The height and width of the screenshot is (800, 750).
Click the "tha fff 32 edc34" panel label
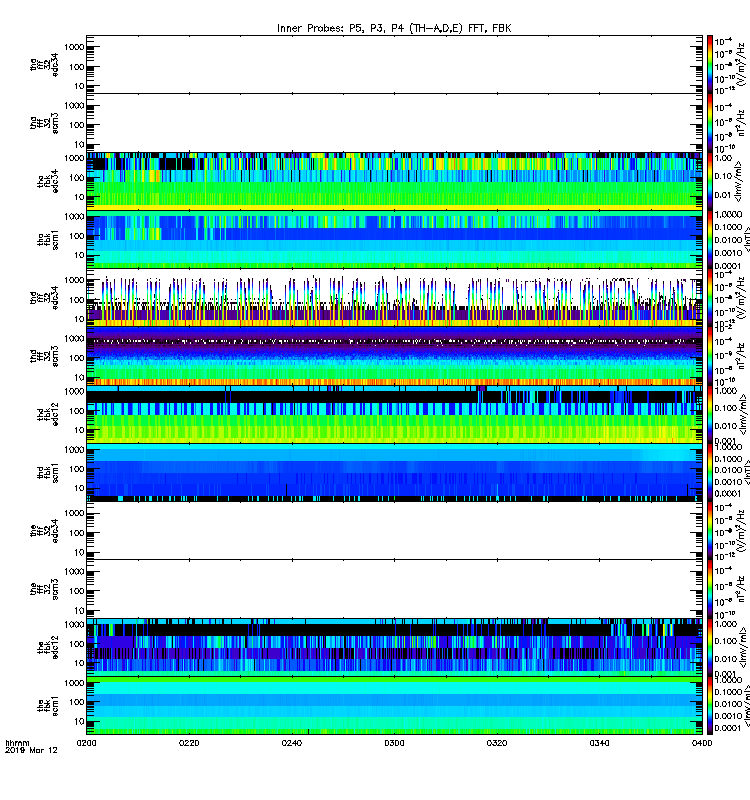coord(44,65)
